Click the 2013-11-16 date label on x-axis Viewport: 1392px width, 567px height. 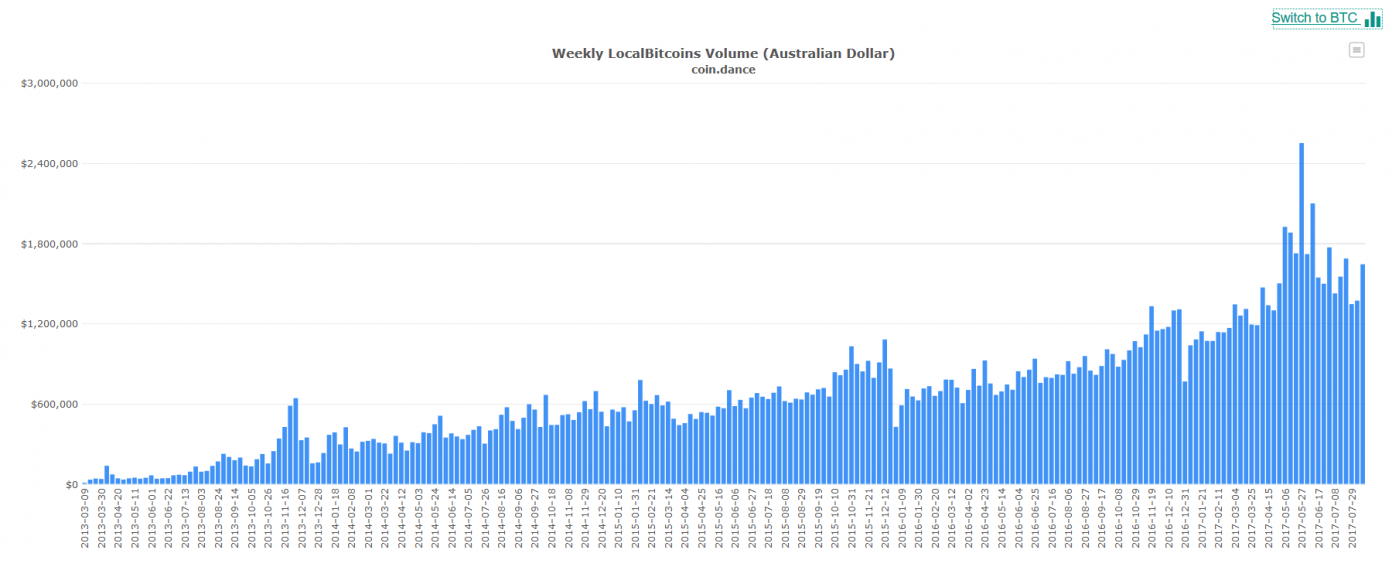tap(286, 518)
